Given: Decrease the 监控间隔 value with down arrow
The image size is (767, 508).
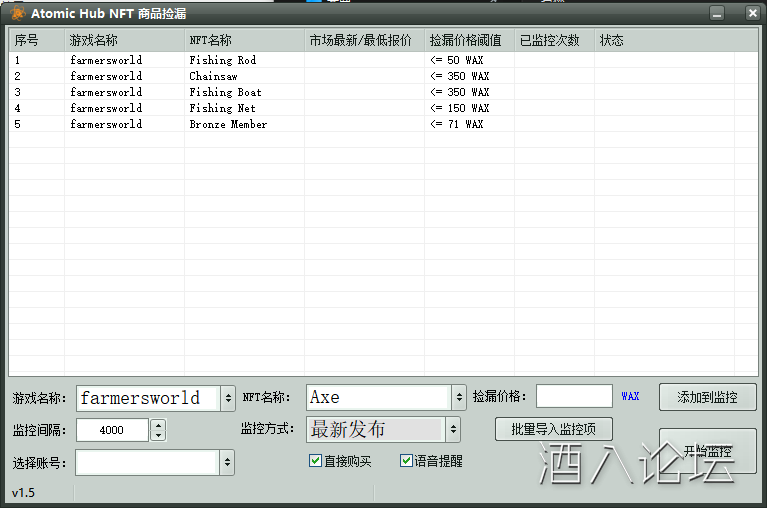Looking at the screenshot, I should [x=158, y=435].
